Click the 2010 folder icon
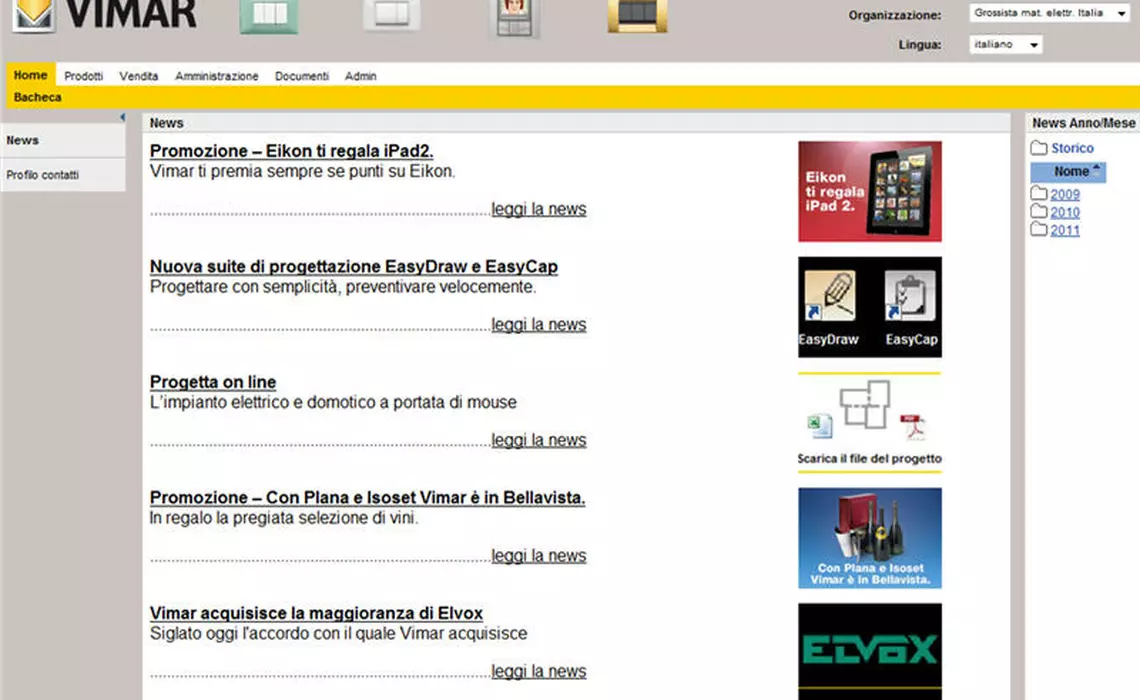Viewport: 1140px width, 700px height. click(x=1039, y=212)
